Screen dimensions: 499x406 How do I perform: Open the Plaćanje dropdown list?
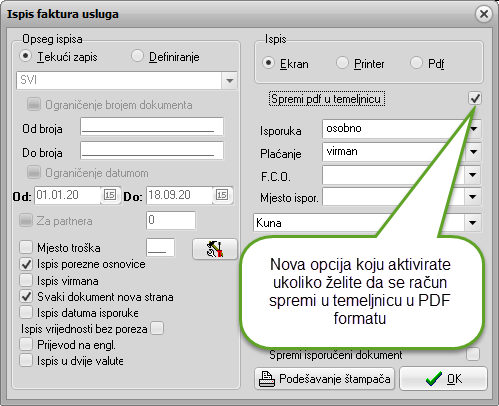click(473, 152)
